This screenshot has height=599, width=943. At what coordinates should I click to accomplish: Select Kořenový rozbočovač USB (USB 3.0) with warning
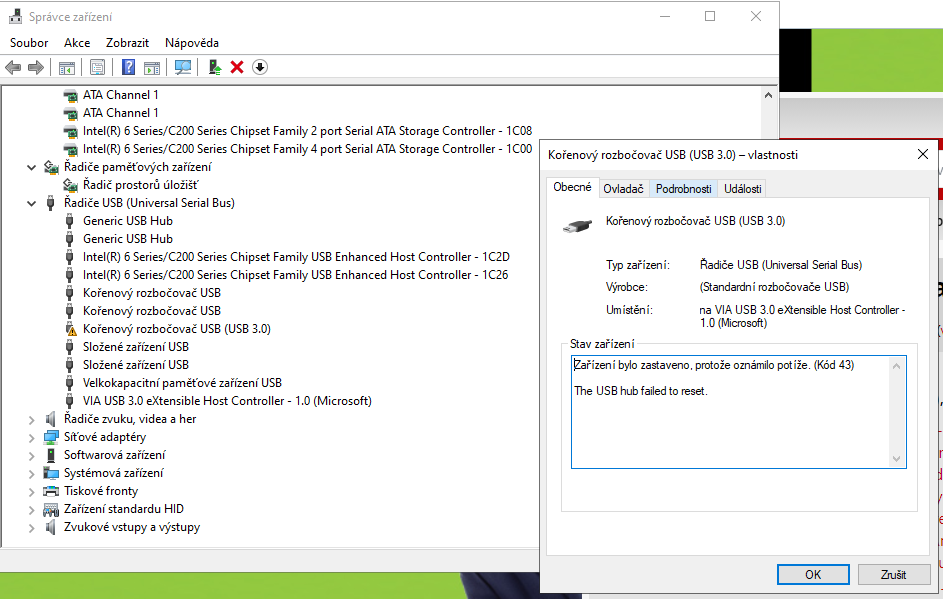click(176, 329)
